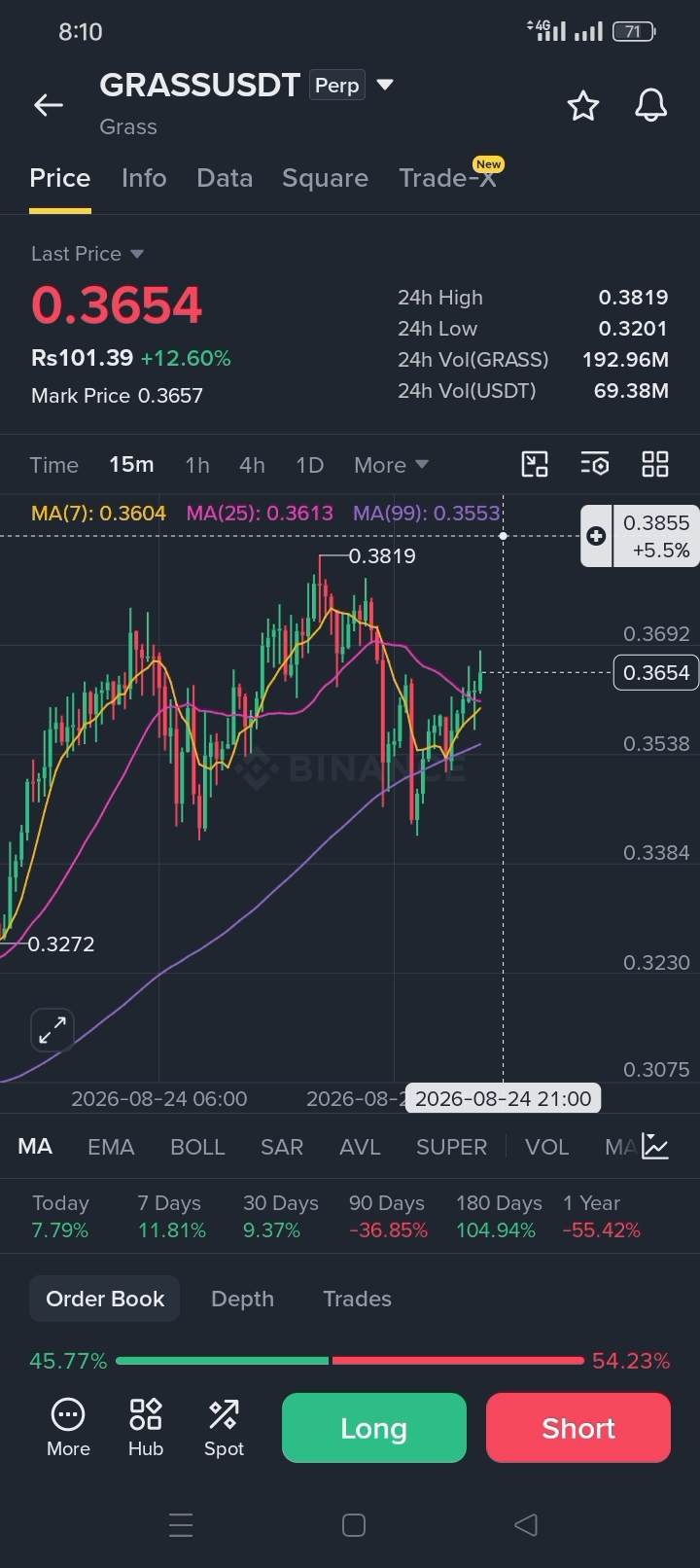Tap Android recent apps menu button
The image size is (700, 1568).
click(181, 1524)
